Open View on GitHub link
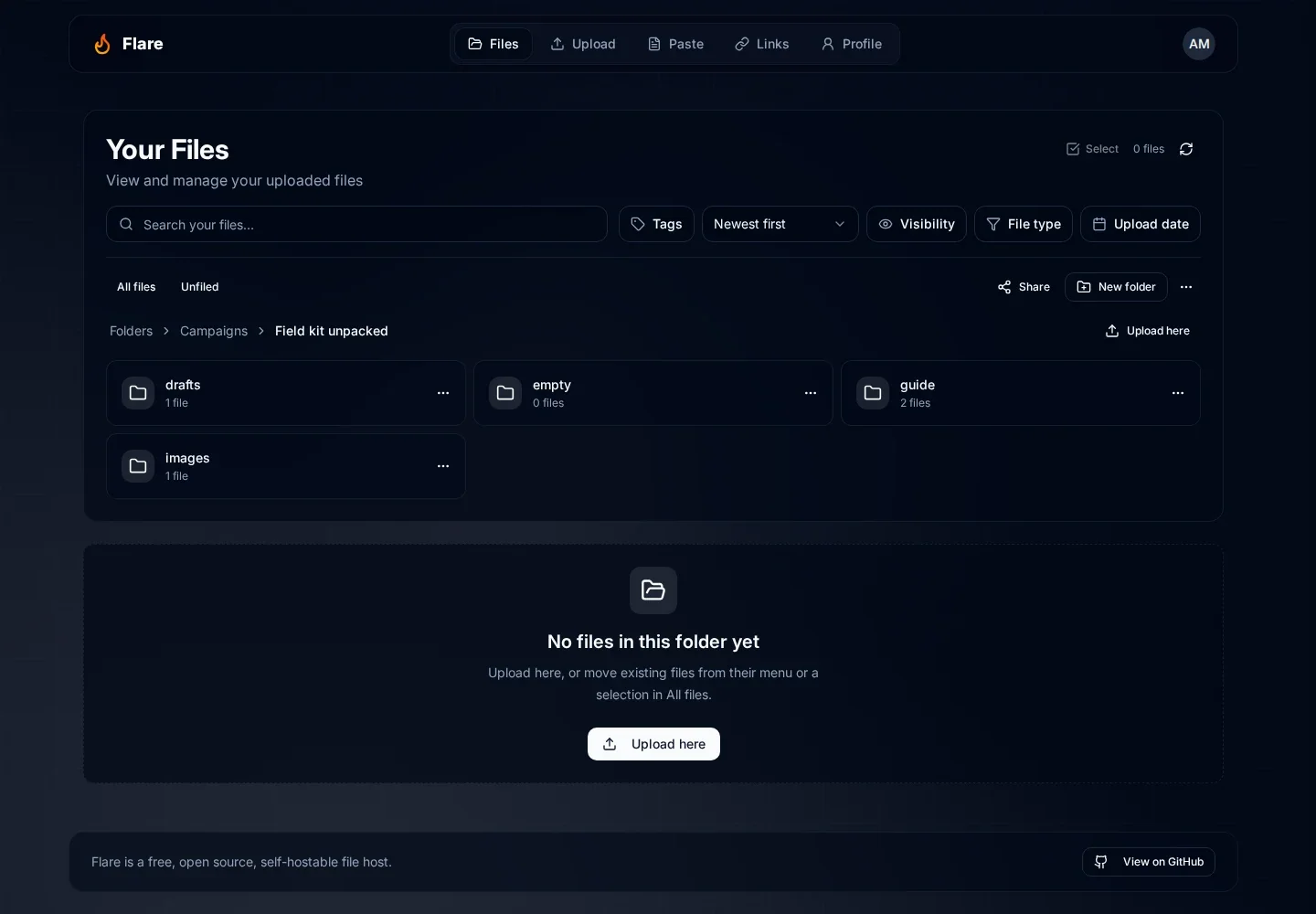Screen dimensions: 1316x914 click(x=1149, y=862)
